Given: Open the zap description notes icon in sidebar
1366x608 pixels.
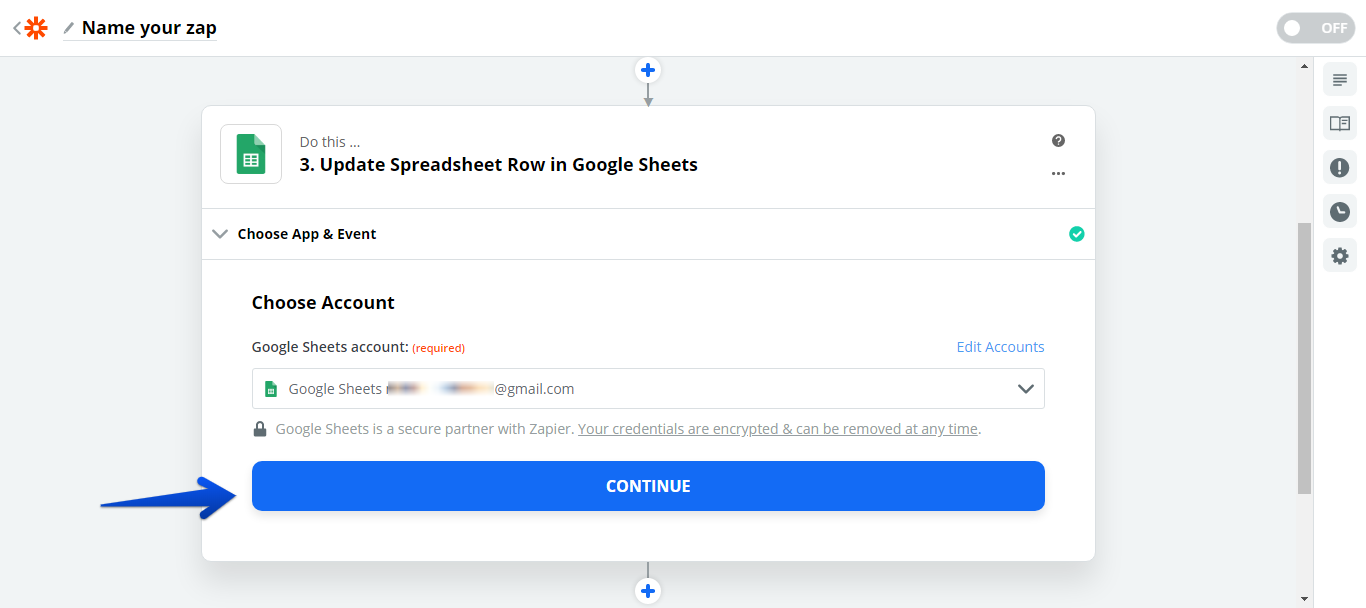Looking at the screenshot, I should coord(1339,80).
